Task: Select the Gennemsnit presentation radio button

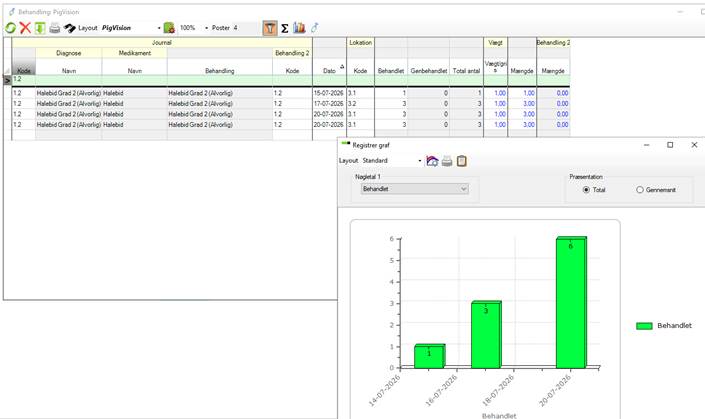Action: pos(640,190)
